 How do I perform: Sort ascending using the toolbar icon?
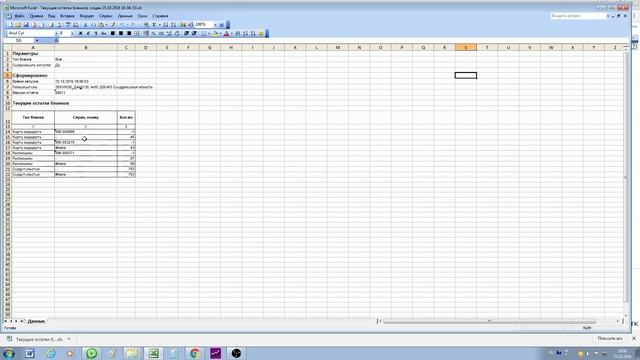(166, 25)
